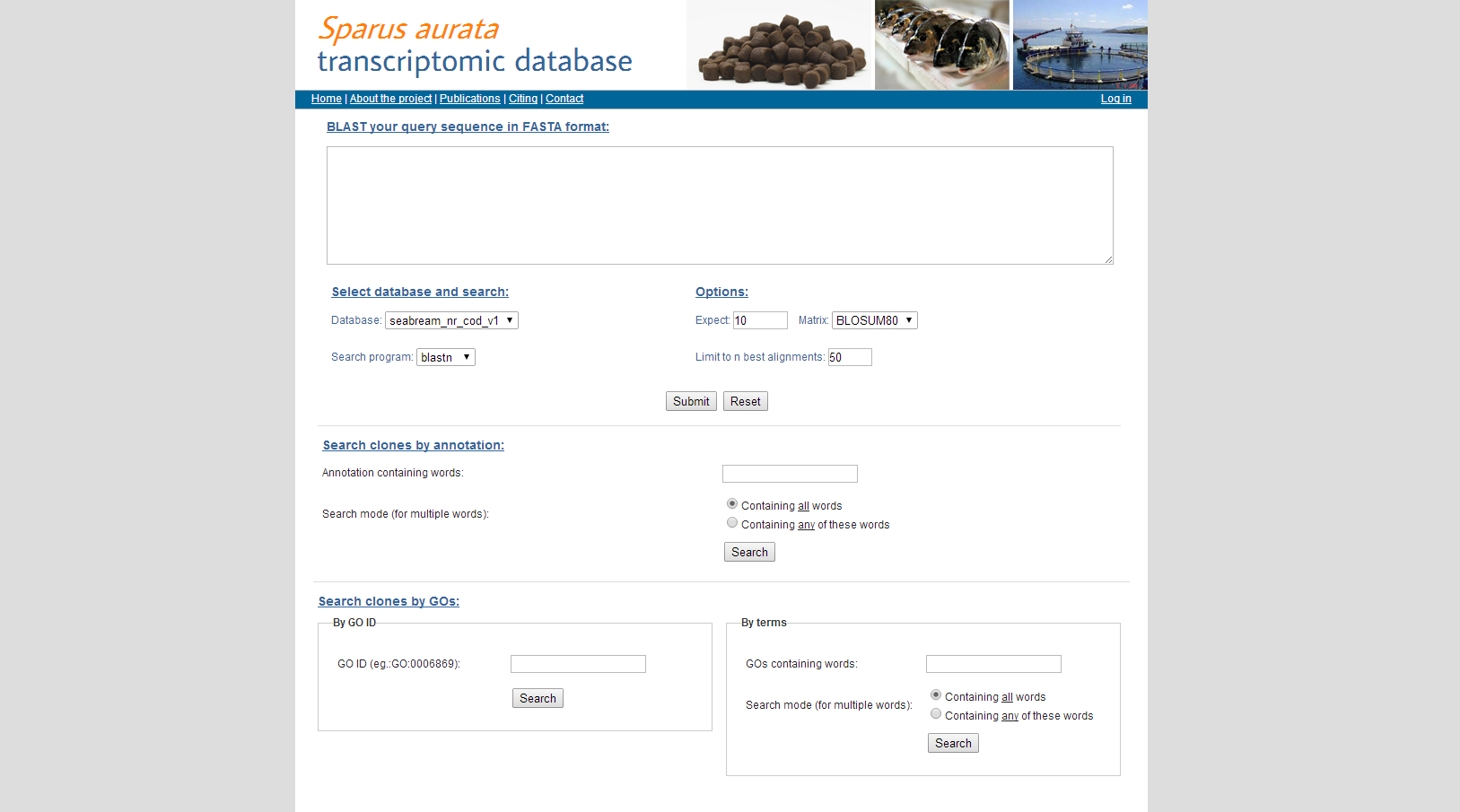Open the Database dropdown seabream_nr_cod_v1
1460x812 pixels.
tap(451, 320)
